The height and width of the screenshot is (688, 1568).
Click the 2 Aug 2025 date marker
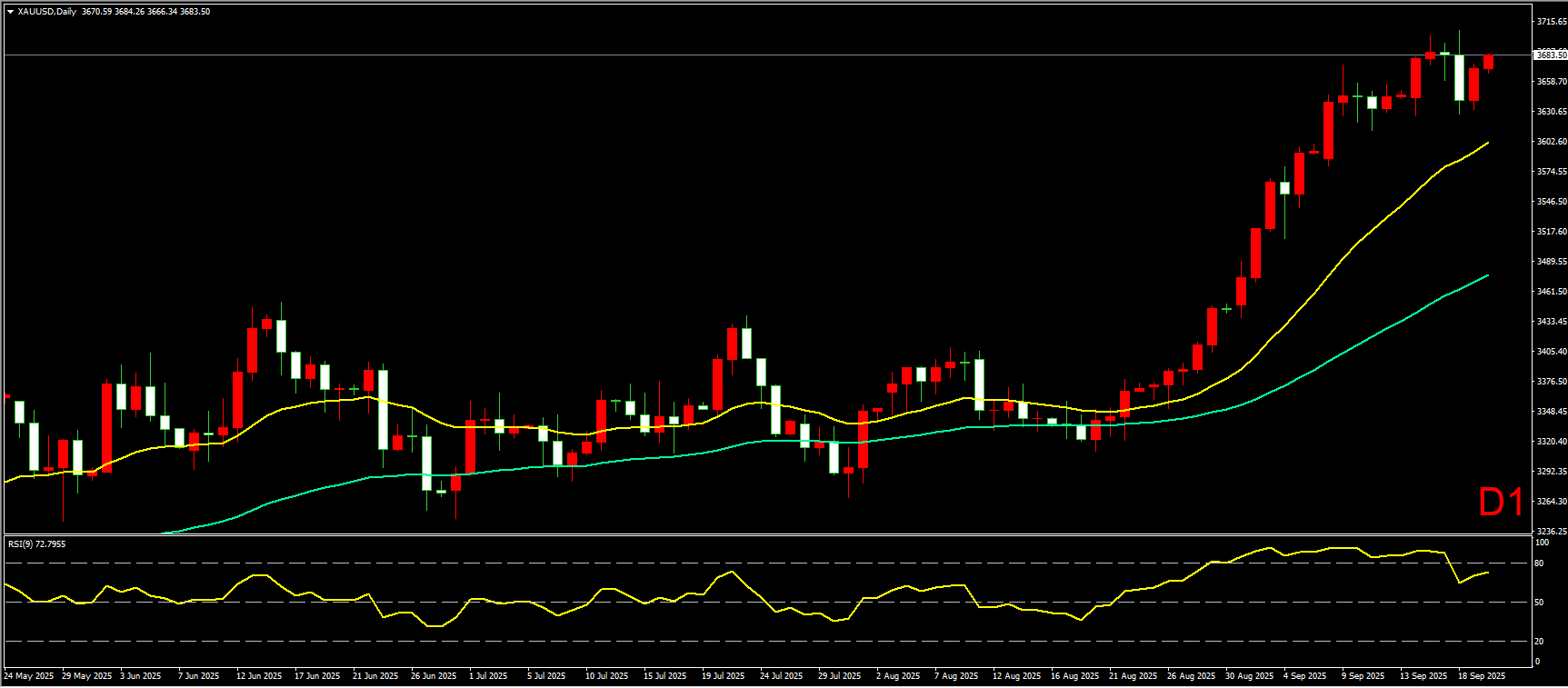(898, 676)
